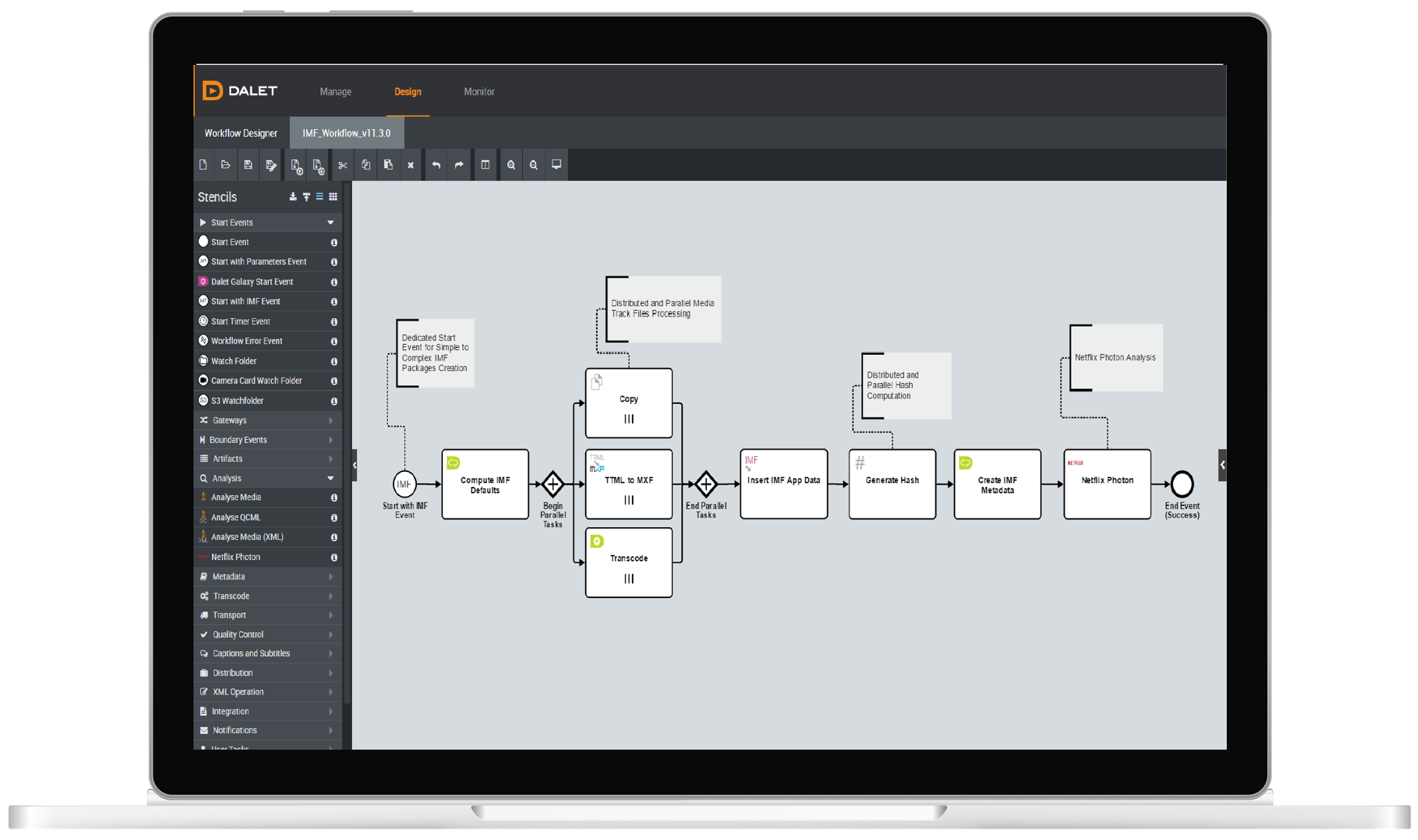Click the archive upload toolbar icon
This screenshot has height=840, width=1418.
297,165
